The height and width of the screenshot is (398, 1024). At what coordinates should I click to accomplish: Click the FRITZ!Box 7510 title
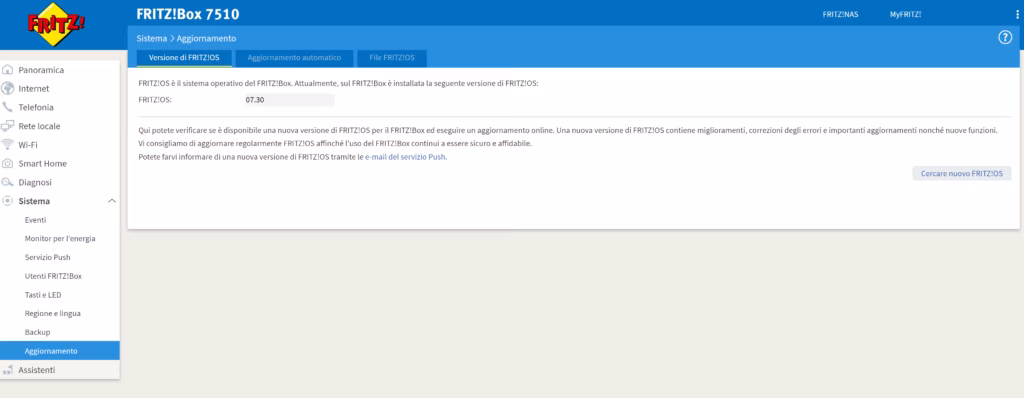coord(188,14)
